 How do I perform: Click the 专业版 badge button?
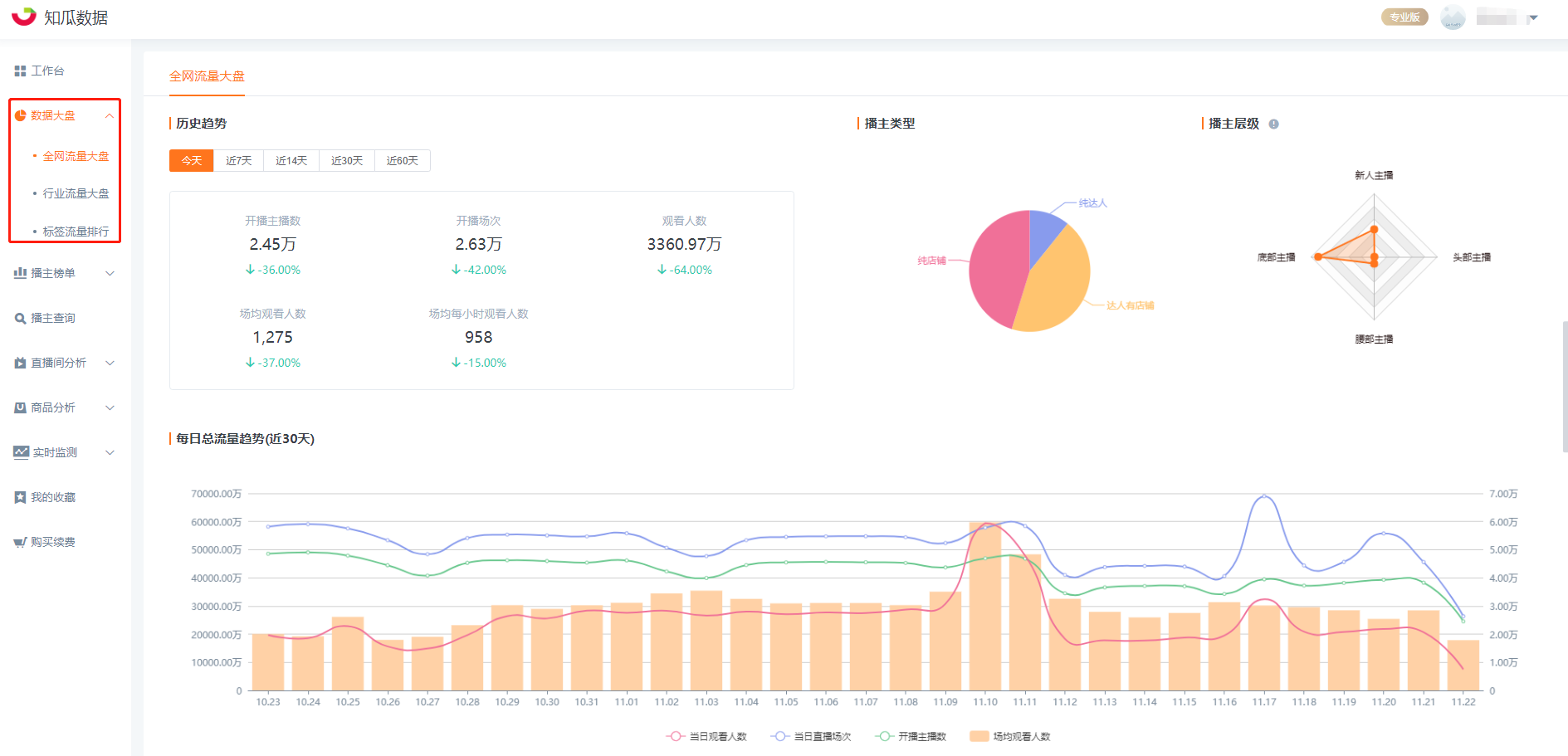(x=1404, y=17)
